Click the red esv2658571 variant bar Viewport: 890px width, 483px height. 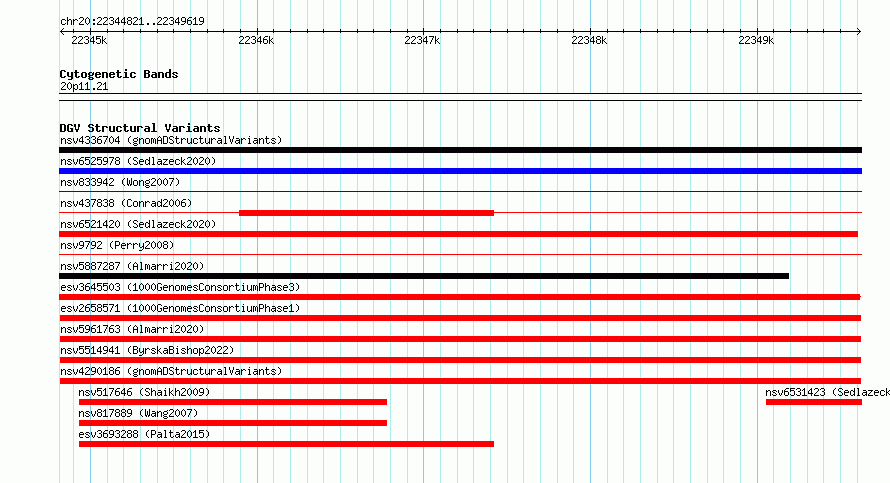[x=460, y=318]
